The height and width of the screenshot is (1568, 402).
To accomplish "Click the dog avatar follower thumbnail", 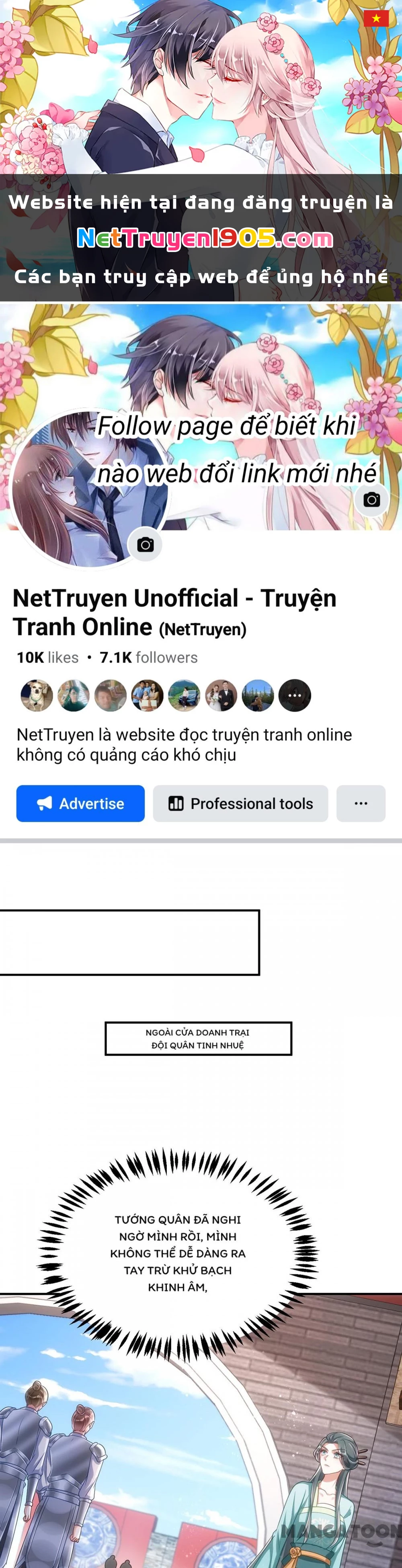I will (x=37, y=696).
